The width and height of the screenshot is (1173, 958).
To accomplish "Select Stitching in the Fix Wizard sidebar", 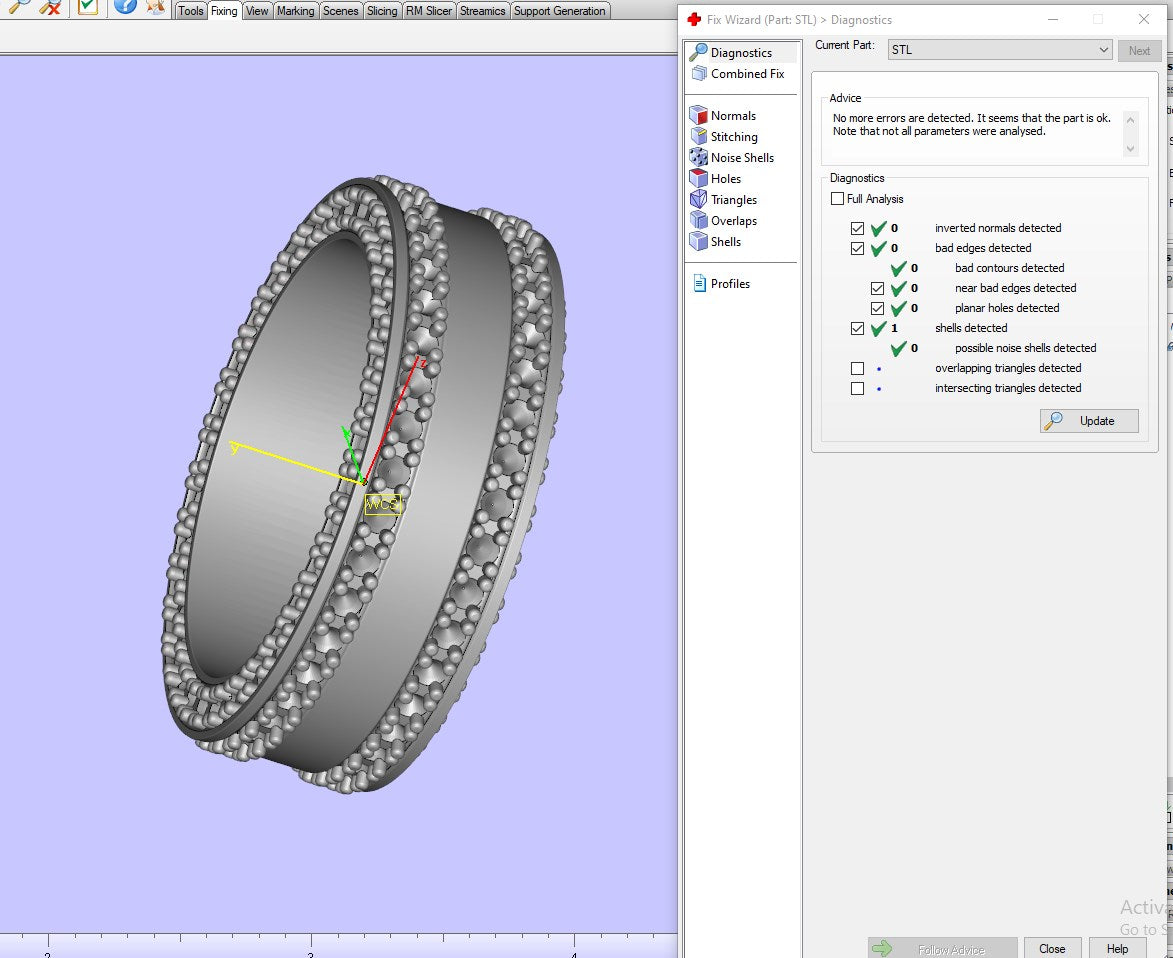I will [733, 137].
